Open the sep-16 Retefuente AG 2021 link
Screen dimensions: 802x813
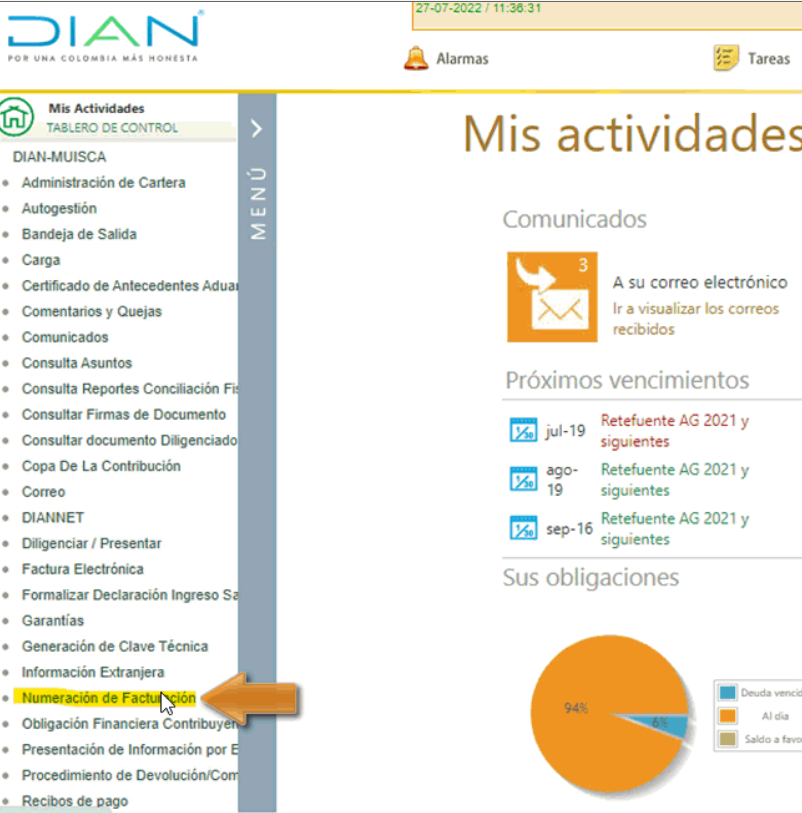click(x=674, y=529)
